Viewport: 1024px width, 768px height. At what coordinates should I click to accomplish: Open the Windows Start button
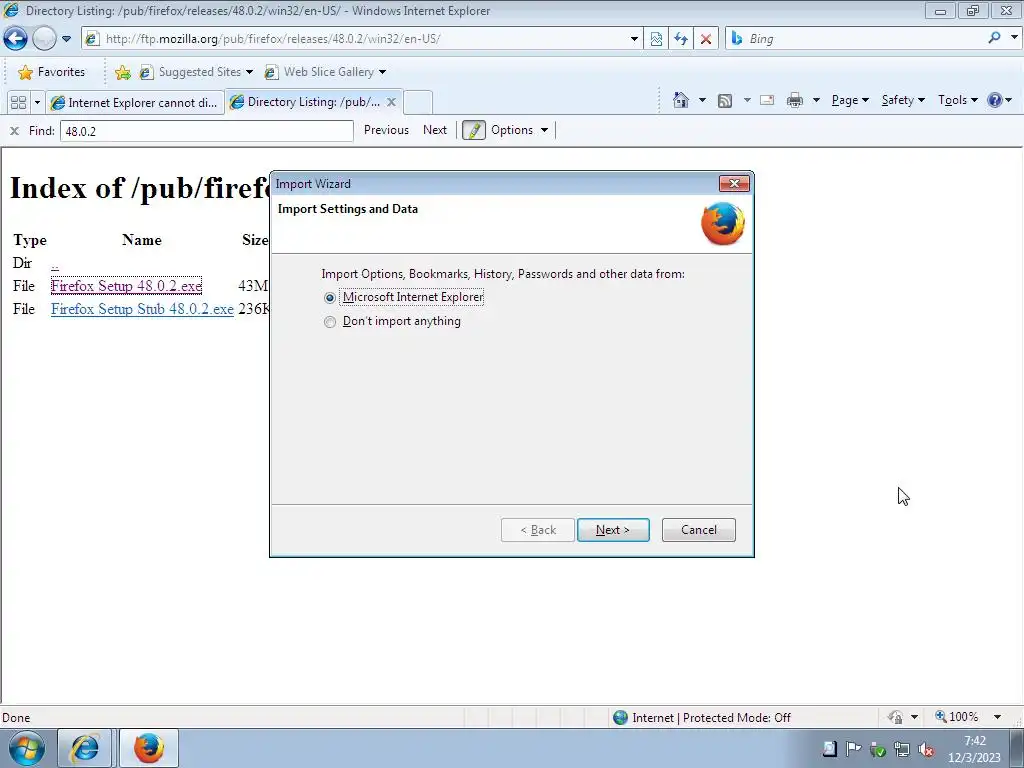27,748
